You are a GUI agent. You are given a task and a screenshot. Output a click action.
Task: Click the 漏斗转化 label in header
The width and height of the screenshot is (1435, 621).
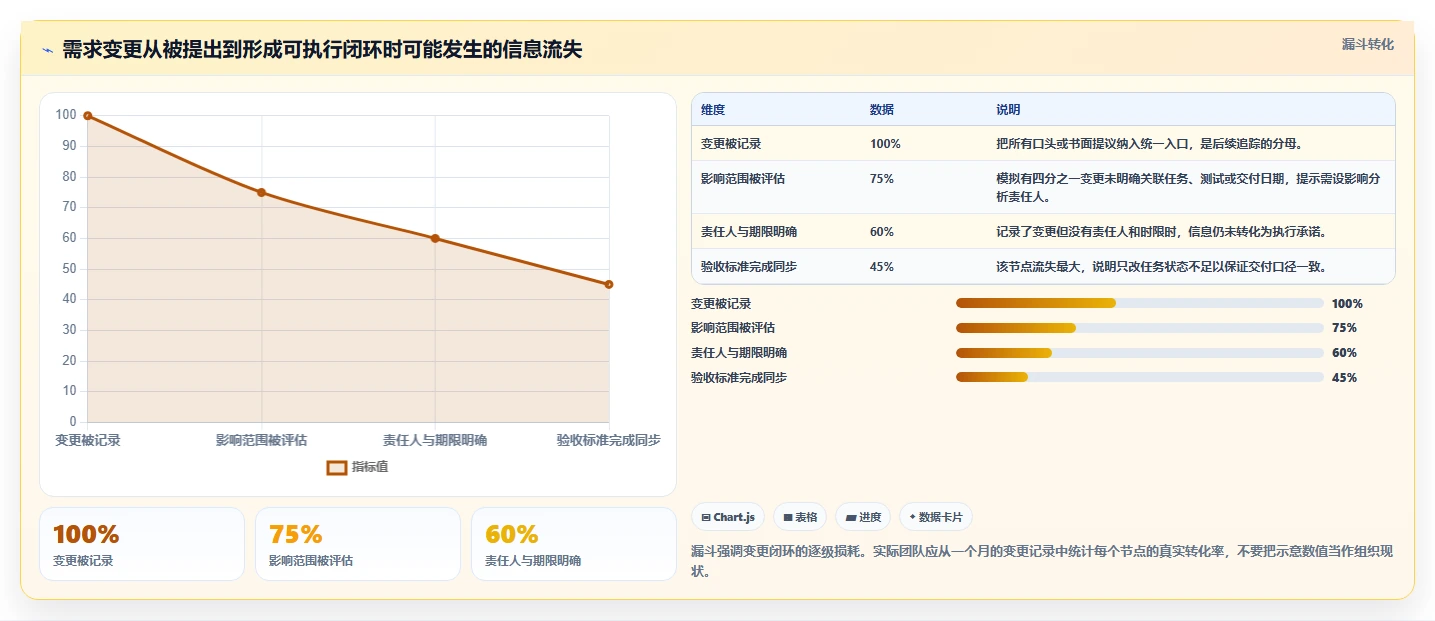tap(1367, 45)
